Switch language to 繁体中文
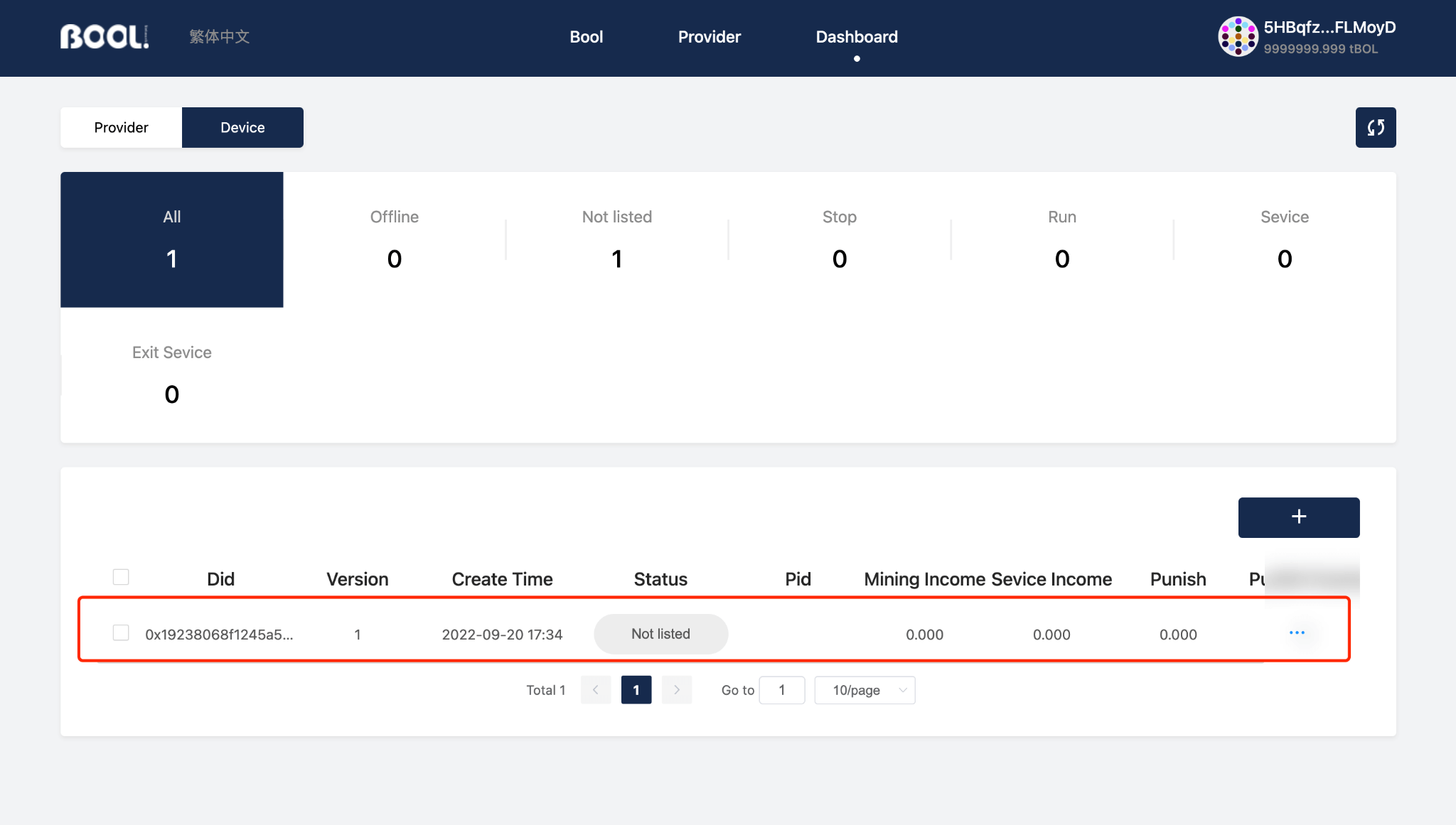Screen dimensions: 1456x825 tap(219, 36)
